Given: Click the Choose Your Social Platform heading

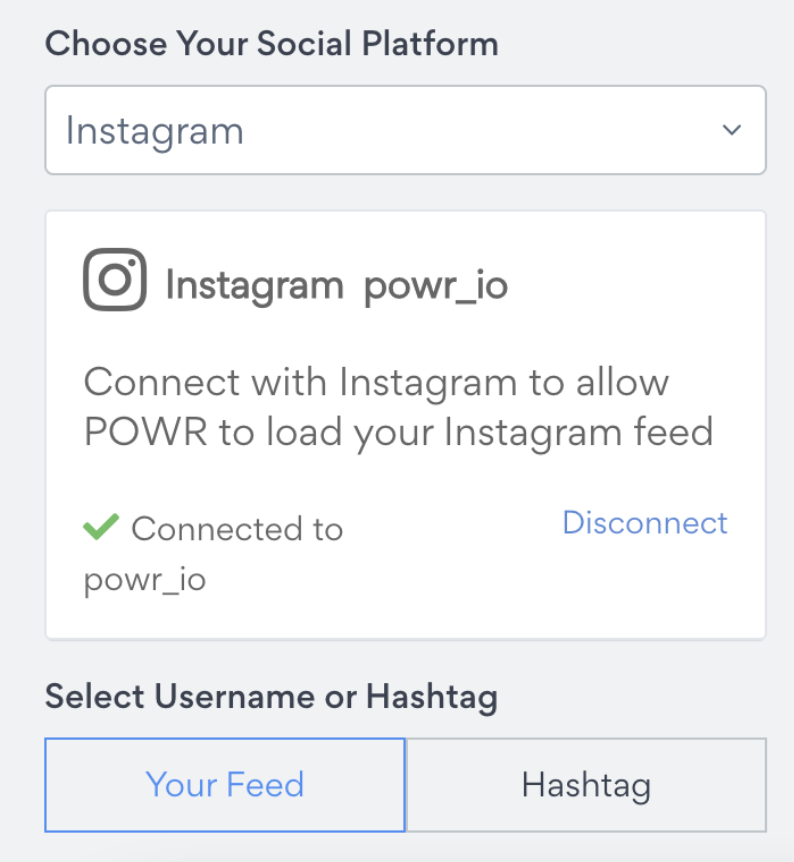Looking at the screenshot, I should pyautogui.click(x=272, y=43).
